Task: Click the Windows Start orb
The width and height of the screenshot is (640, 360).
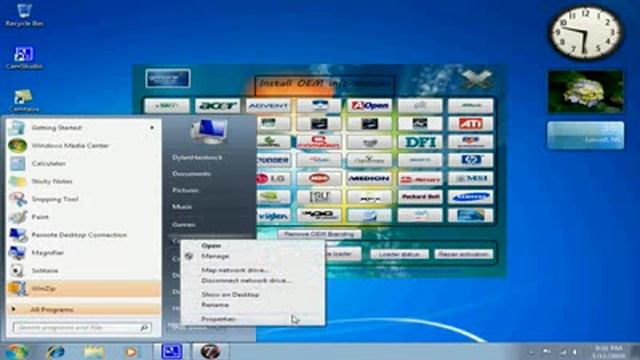Action: coord(16,351)
